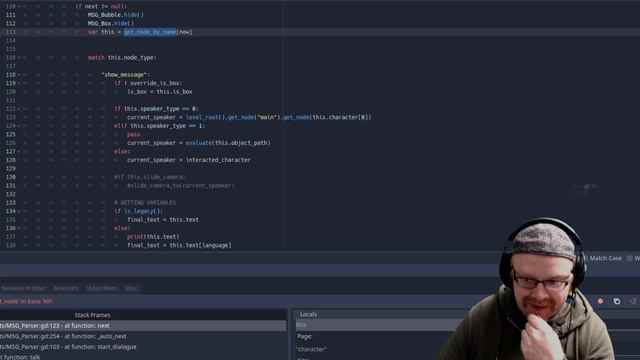The image size is (640, 360).
Task: Fold the is_legacy() if-block at line 134
Action: 19,211
